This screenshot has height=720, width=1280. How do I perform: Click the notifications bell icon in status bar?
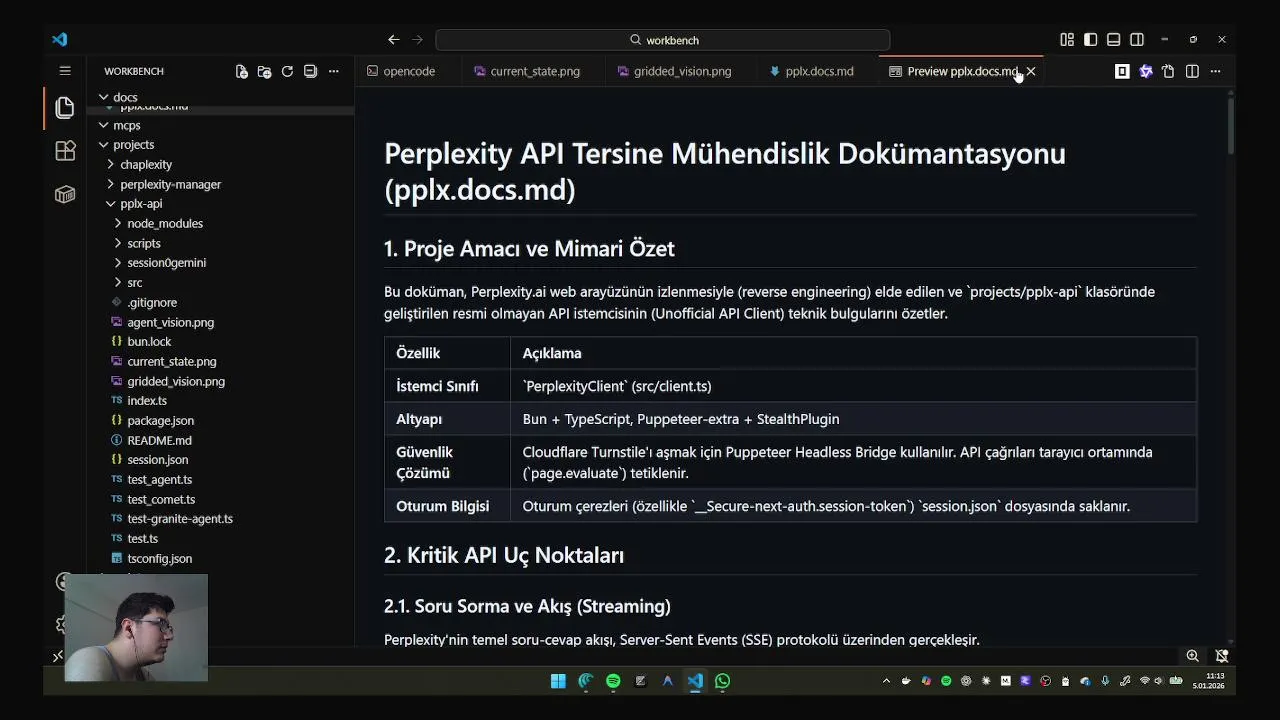[x=1221, y=656]
